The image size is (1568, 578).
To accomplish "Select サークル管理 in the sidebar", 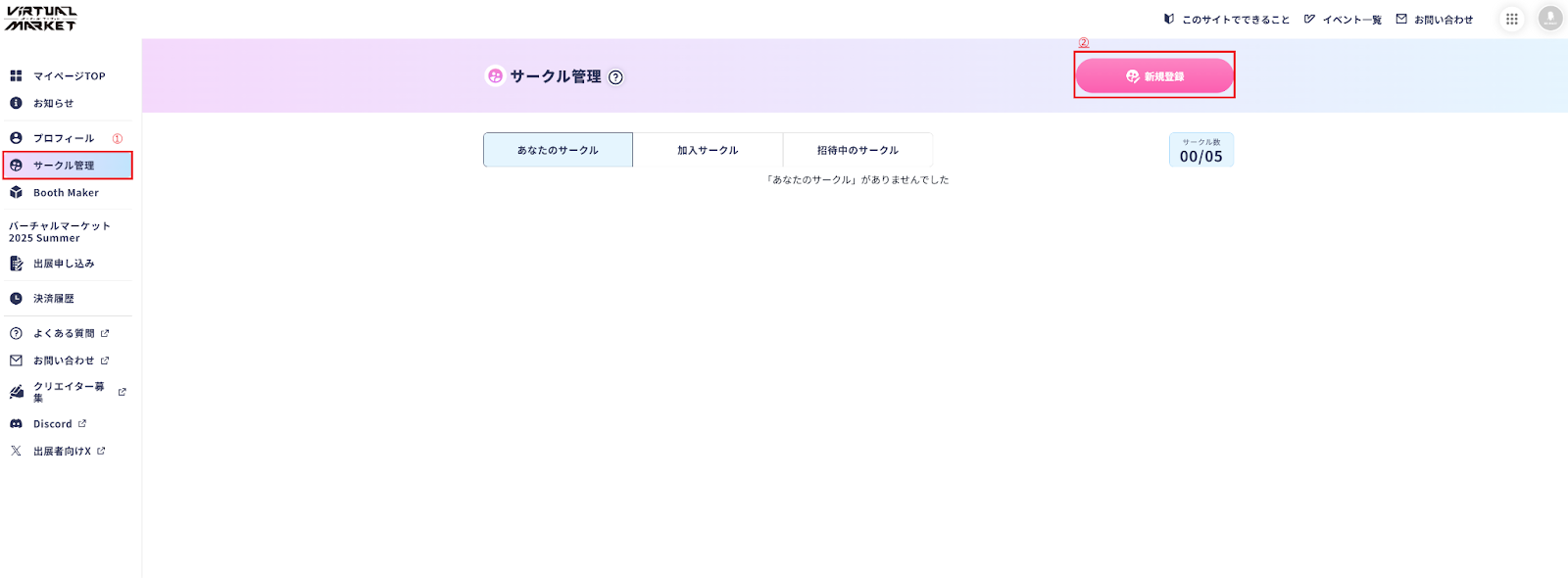I will (64, 166).
